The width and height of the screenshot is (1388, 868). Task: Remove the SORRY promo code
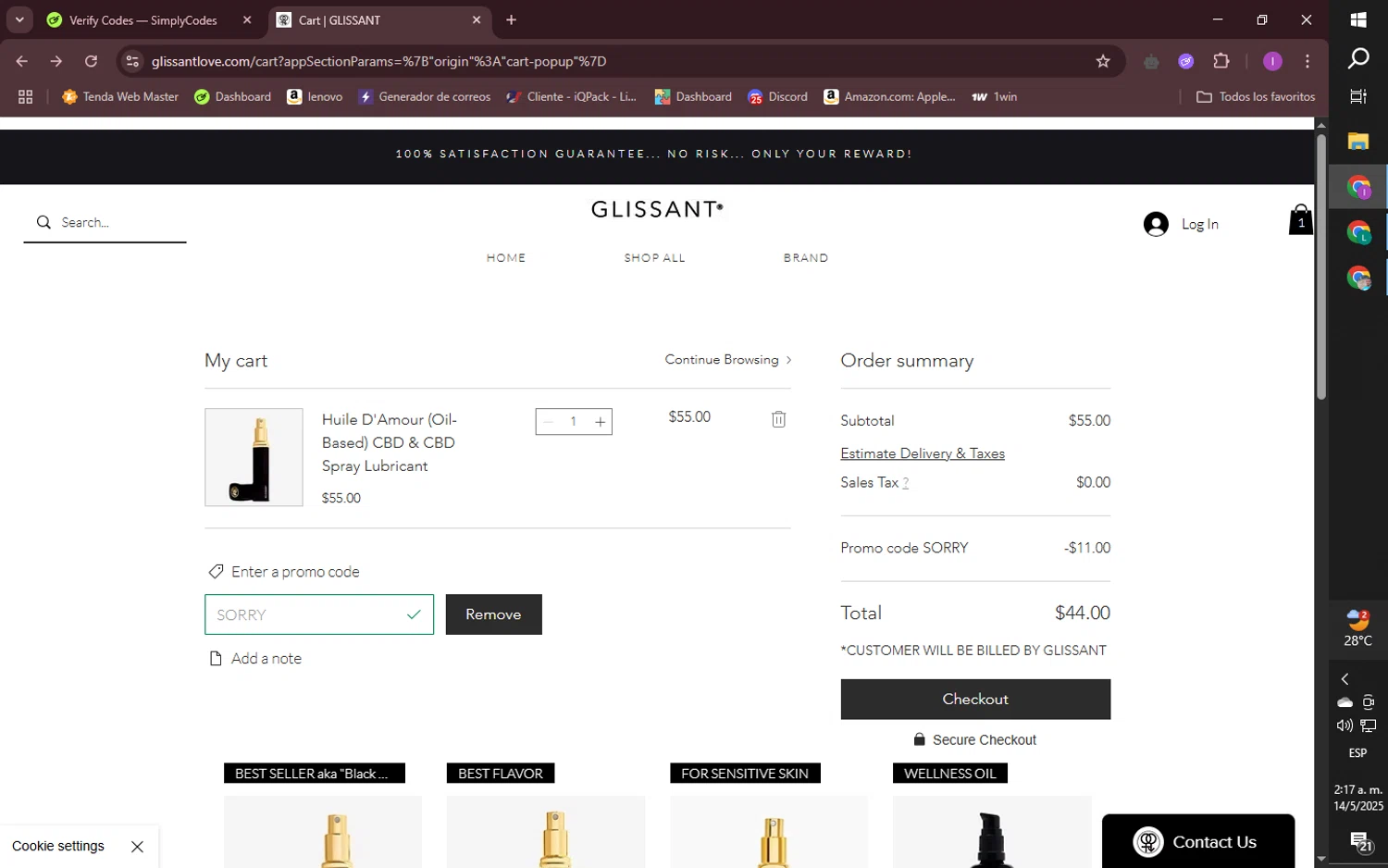pos(493,614)
